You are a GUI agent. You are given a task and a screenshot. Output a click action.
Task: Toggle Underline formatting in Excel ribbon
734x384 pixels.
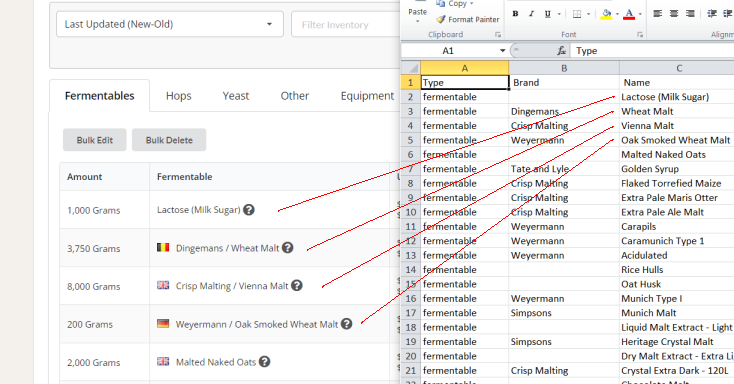coord(547,14)
